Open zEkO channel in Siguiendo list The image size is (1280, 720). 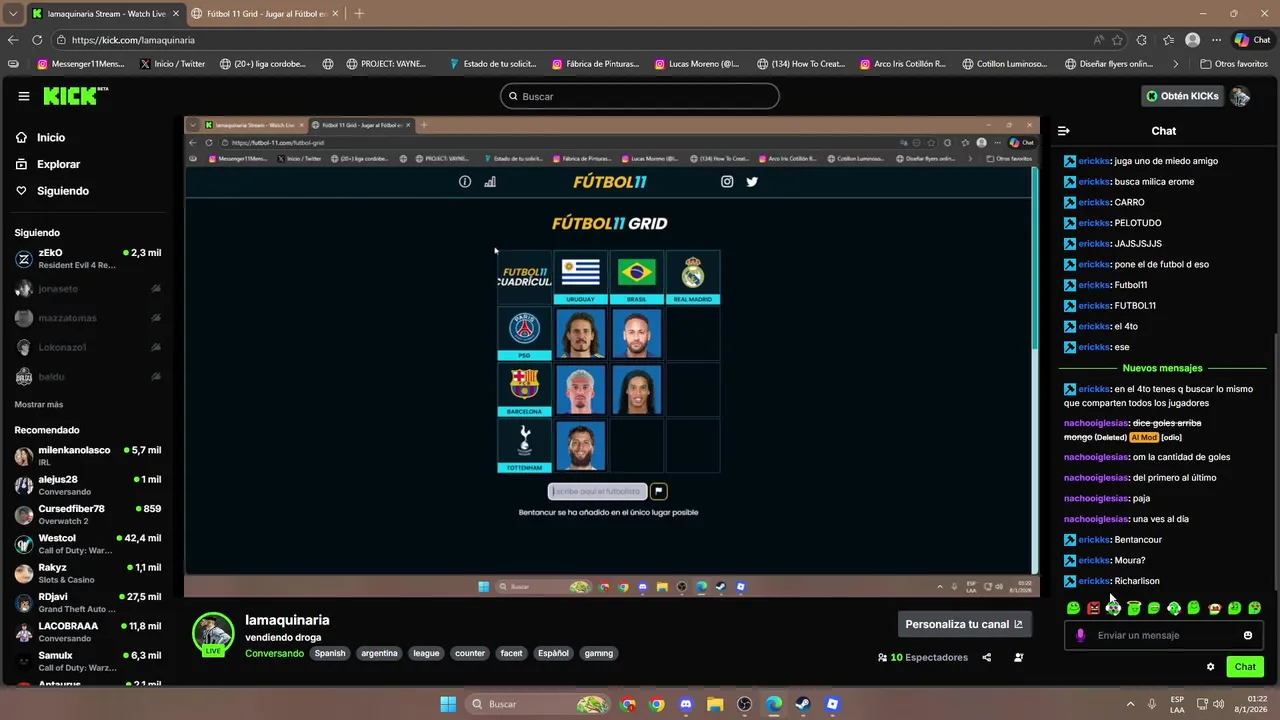[88, 259]
